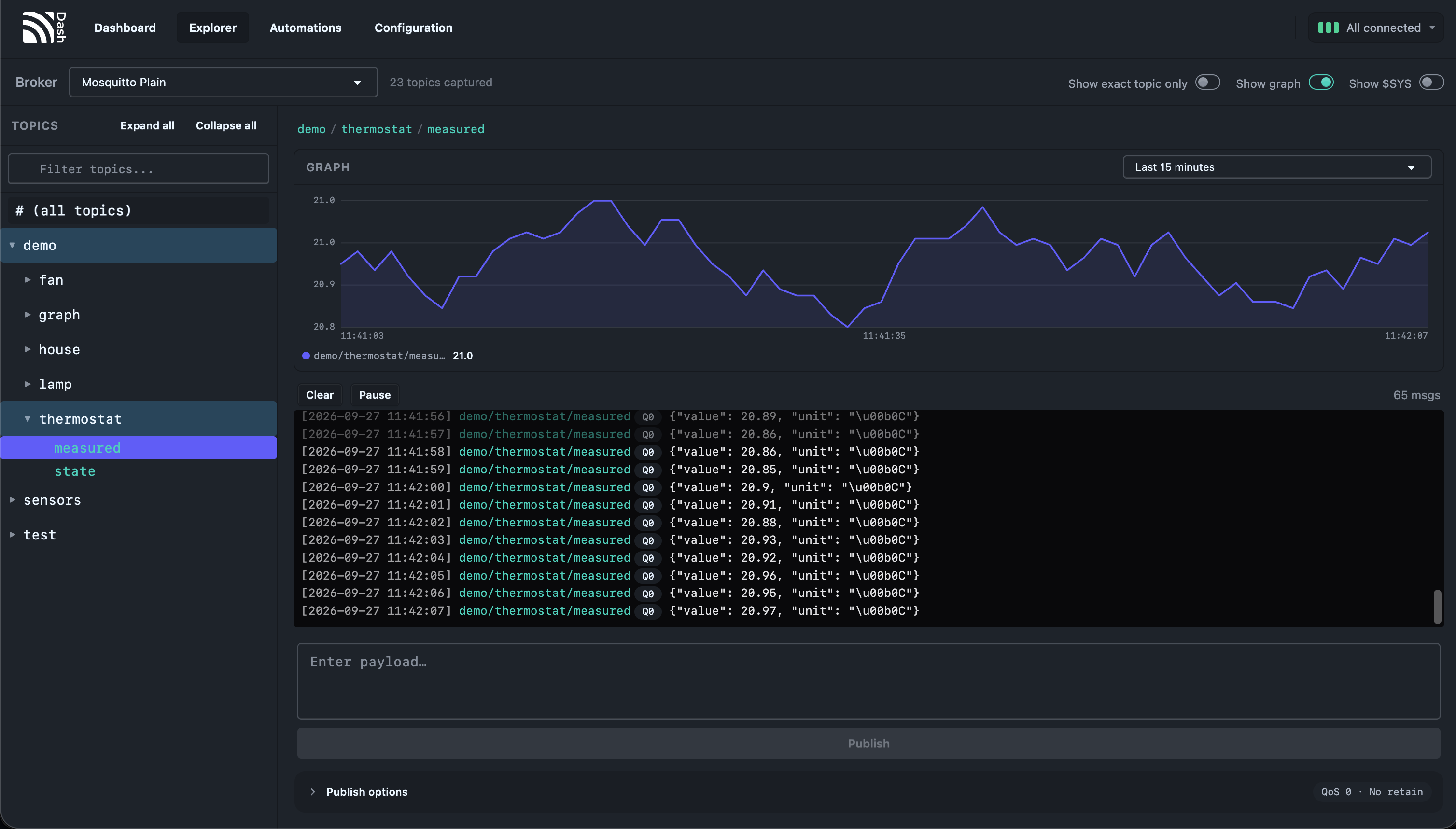Screen dimensions: 1456x829
Task: Click the Enter payload text area
Action: coord(868,681)
